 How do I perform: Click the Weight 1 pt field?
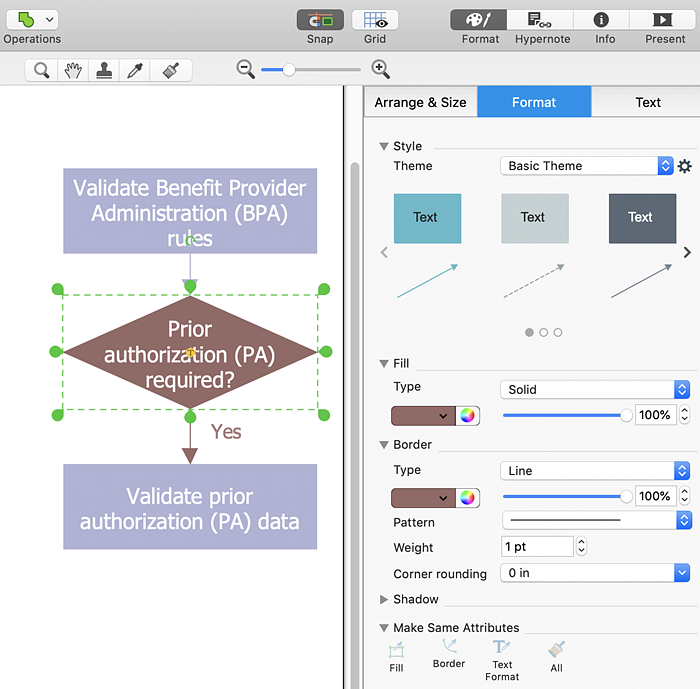pos(537,547)
